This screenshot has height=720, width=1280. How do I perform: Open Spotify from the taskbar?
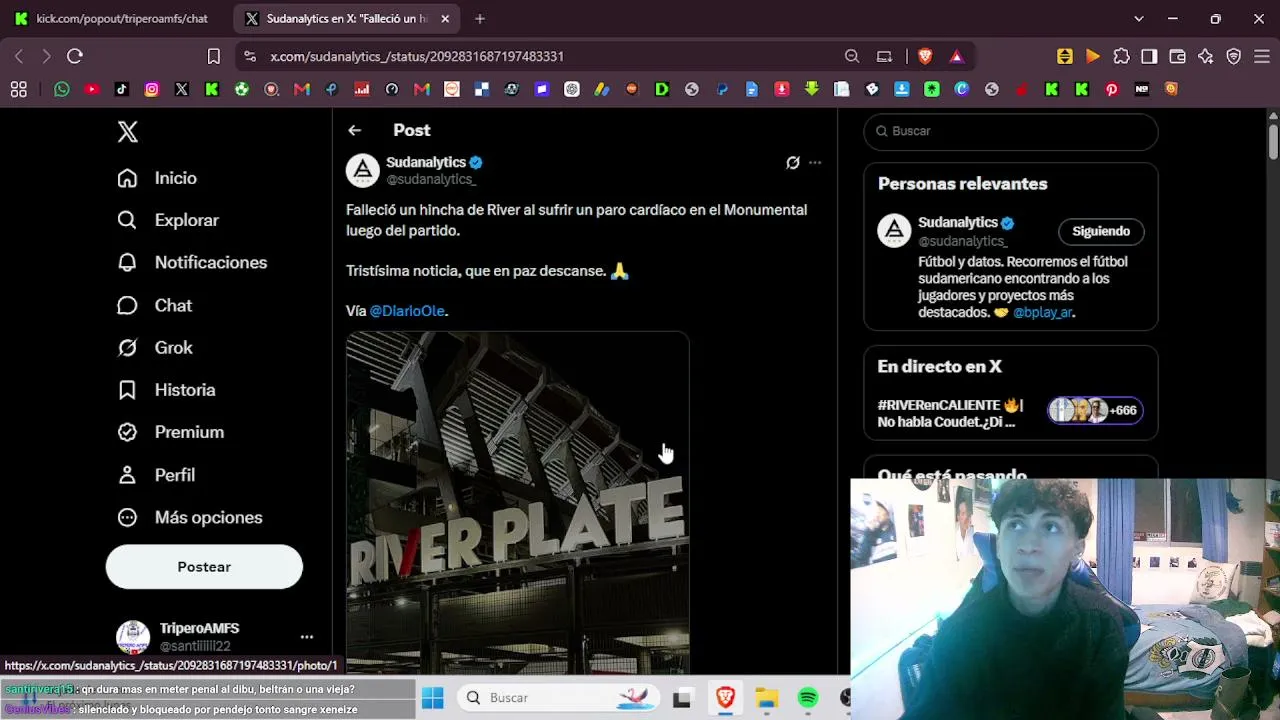pos(808,697)
